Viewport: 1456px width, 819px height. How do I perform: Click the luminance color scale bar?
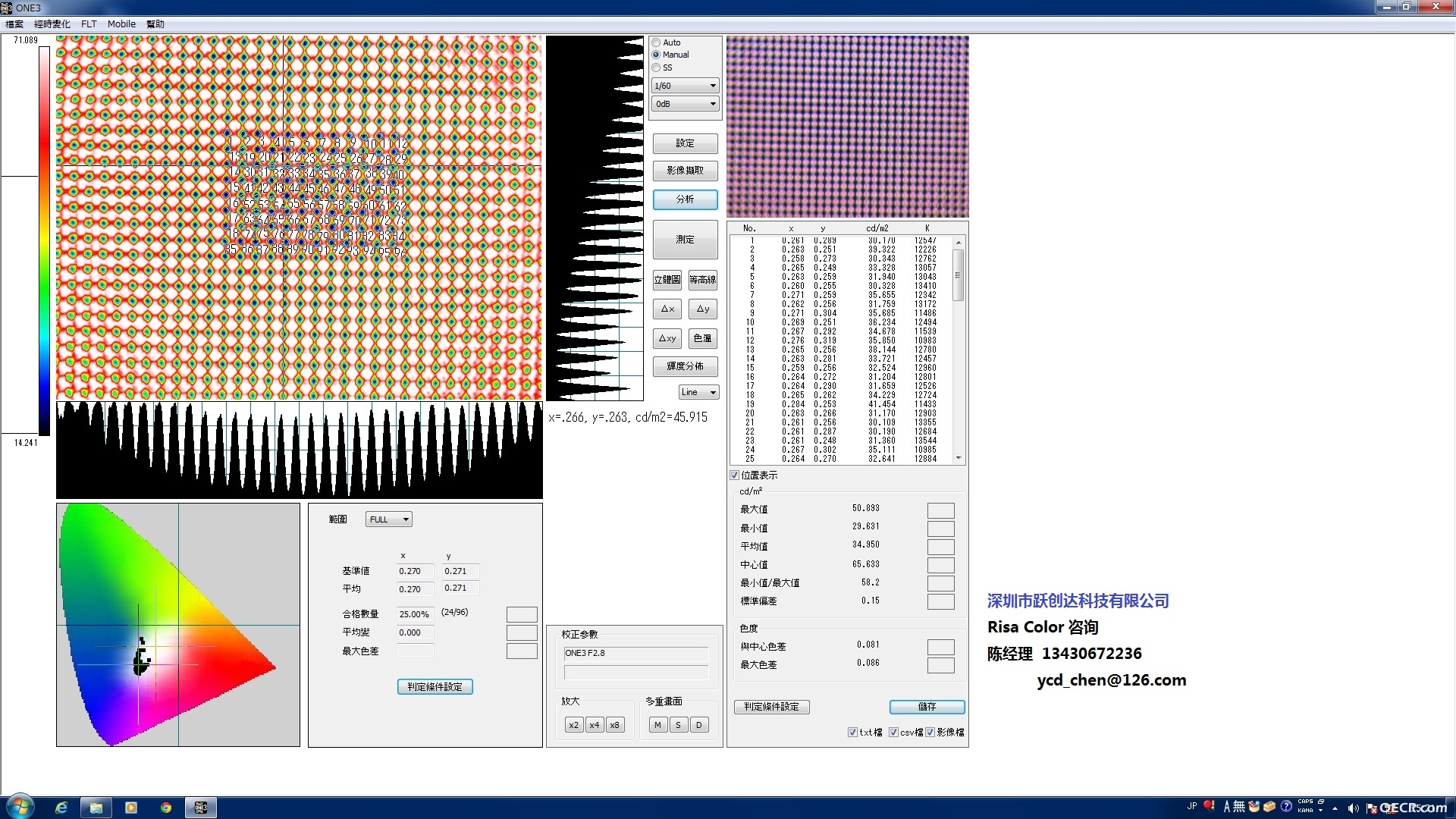pyautogui.click(x=45, y=241)
